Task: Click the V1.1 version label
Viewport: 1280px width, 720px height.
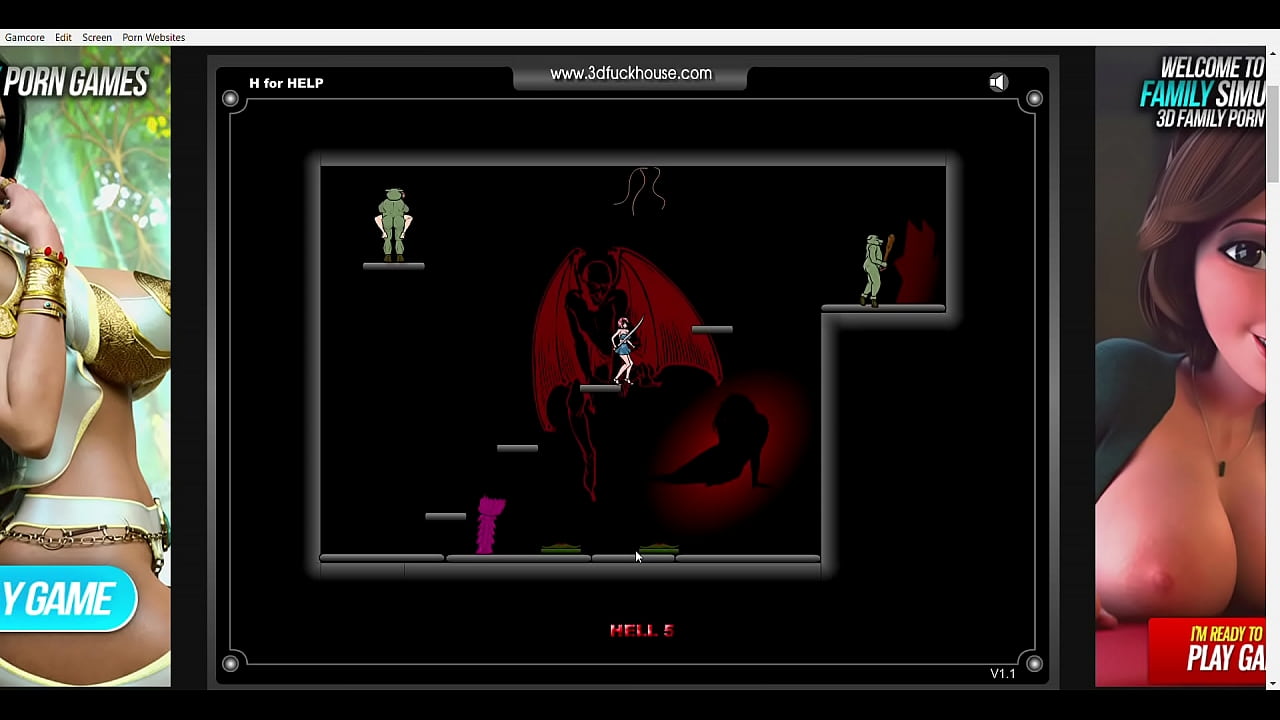Action: [1003, 674]
